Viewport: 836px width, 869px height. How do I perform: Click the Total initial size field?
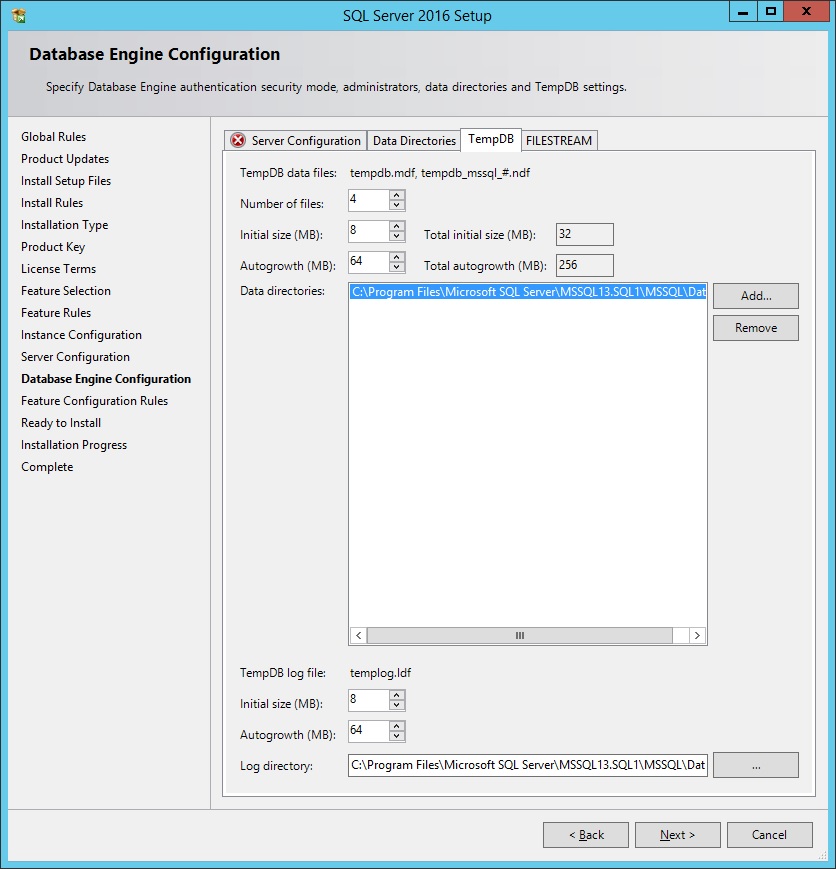tap(584, 234)
